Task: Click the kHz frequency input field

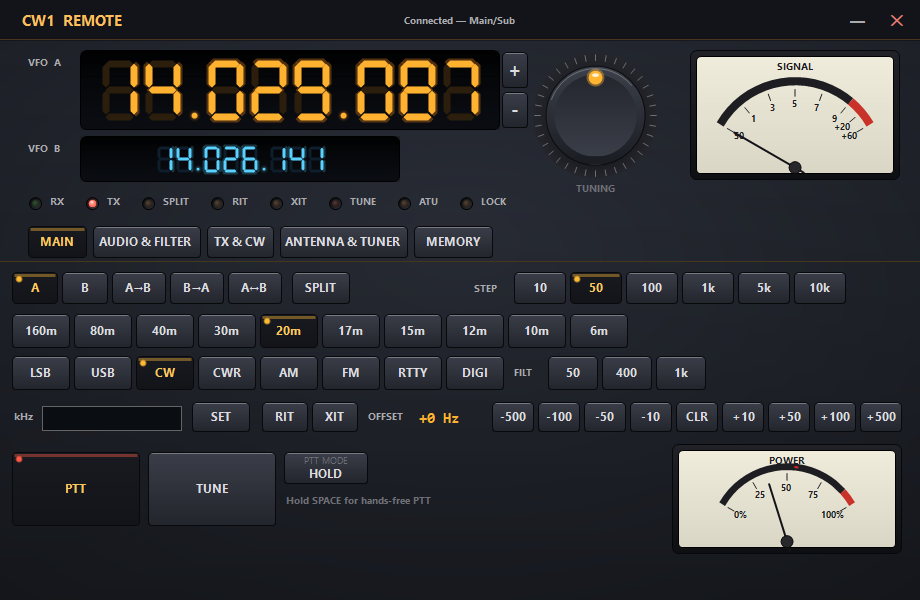Action: click(112, 418)
